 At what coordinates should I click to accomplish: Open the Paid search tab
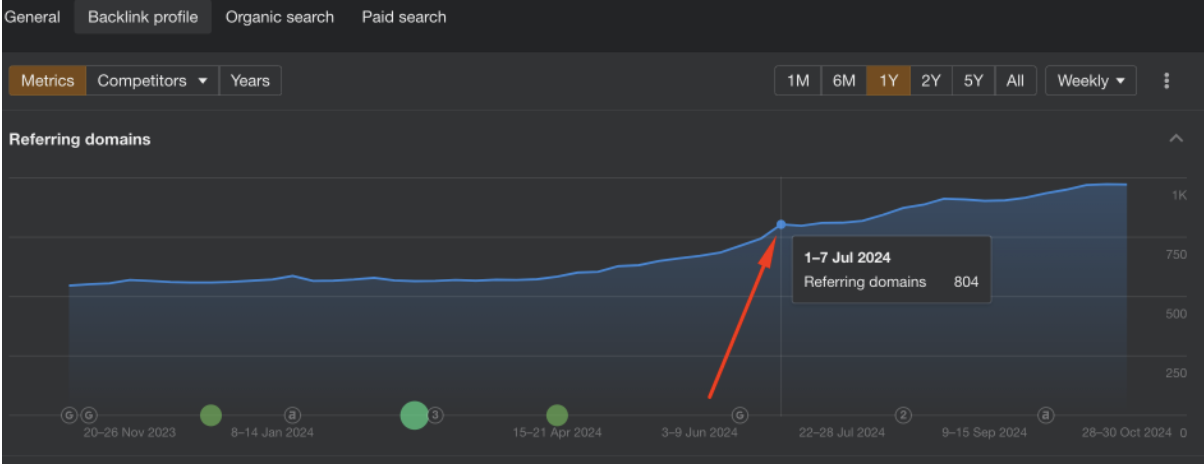pyautogui.click(x=404, y=17)
